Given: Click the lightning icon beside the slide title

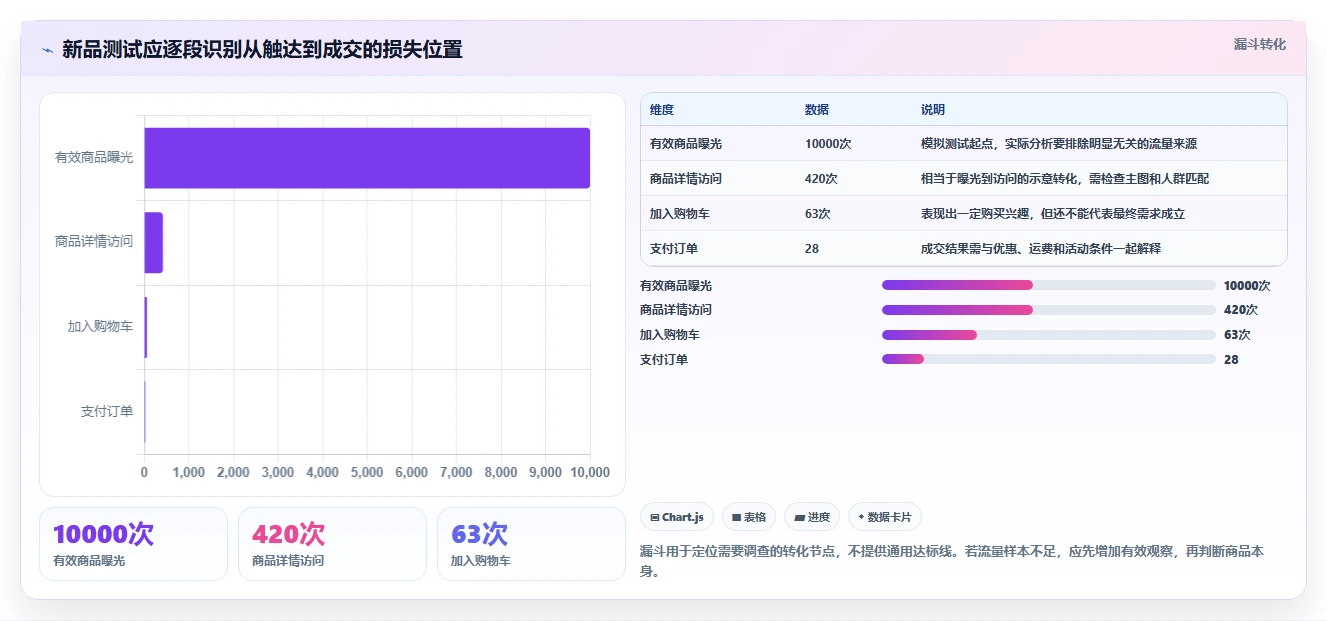Looking at the screenshot, I should (47, 50).
